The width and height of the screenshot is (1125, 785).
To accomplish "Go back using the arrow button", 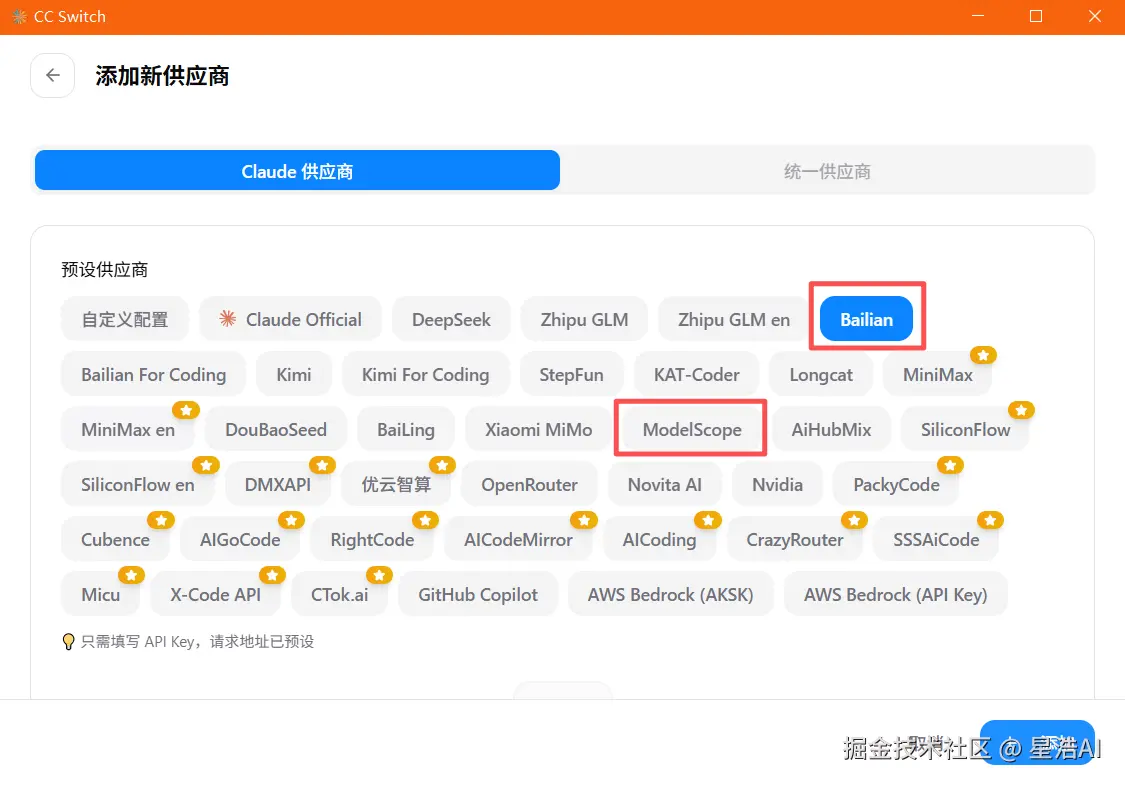I will (x=52, y=75).
